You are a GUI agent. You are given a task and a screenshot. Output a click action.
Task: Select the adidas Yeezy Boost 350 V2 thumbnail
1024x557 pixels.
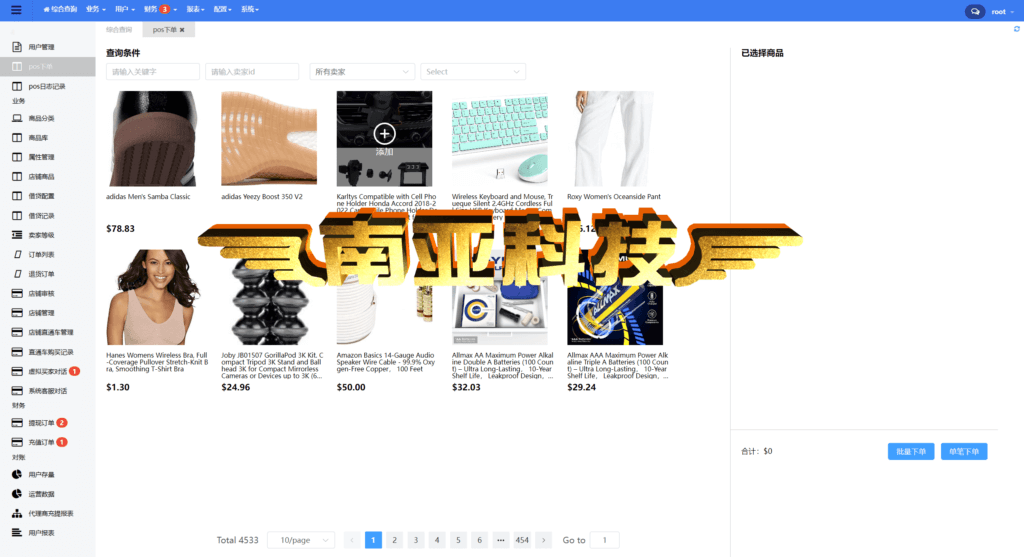click(x=269, y=138)
